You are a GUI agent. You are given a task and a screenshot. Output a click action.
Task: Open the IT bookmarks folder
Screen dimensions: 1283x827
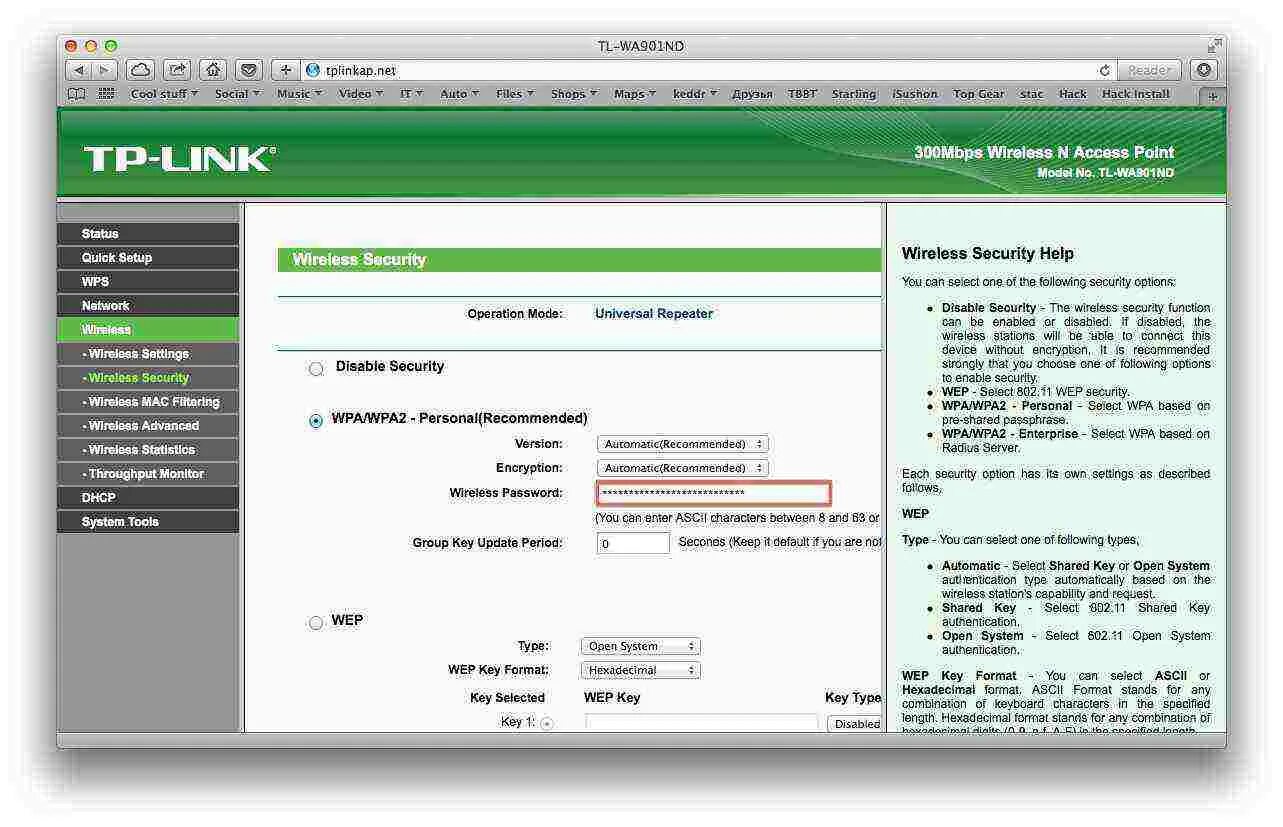coord(411,94)
